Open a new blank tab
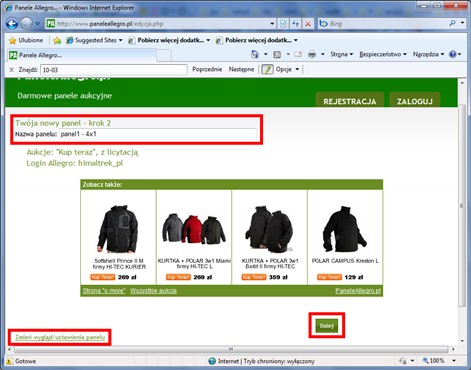This screenshot has width=471, height=370. click(x=164, y=55)
